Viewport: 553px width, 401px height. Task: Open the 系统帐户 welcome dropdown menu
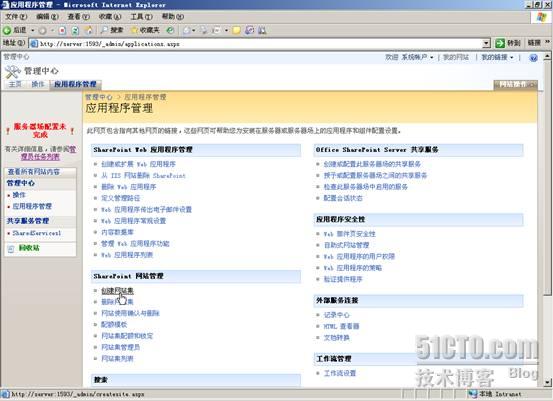pyautogui.click(x=417, y=57)
